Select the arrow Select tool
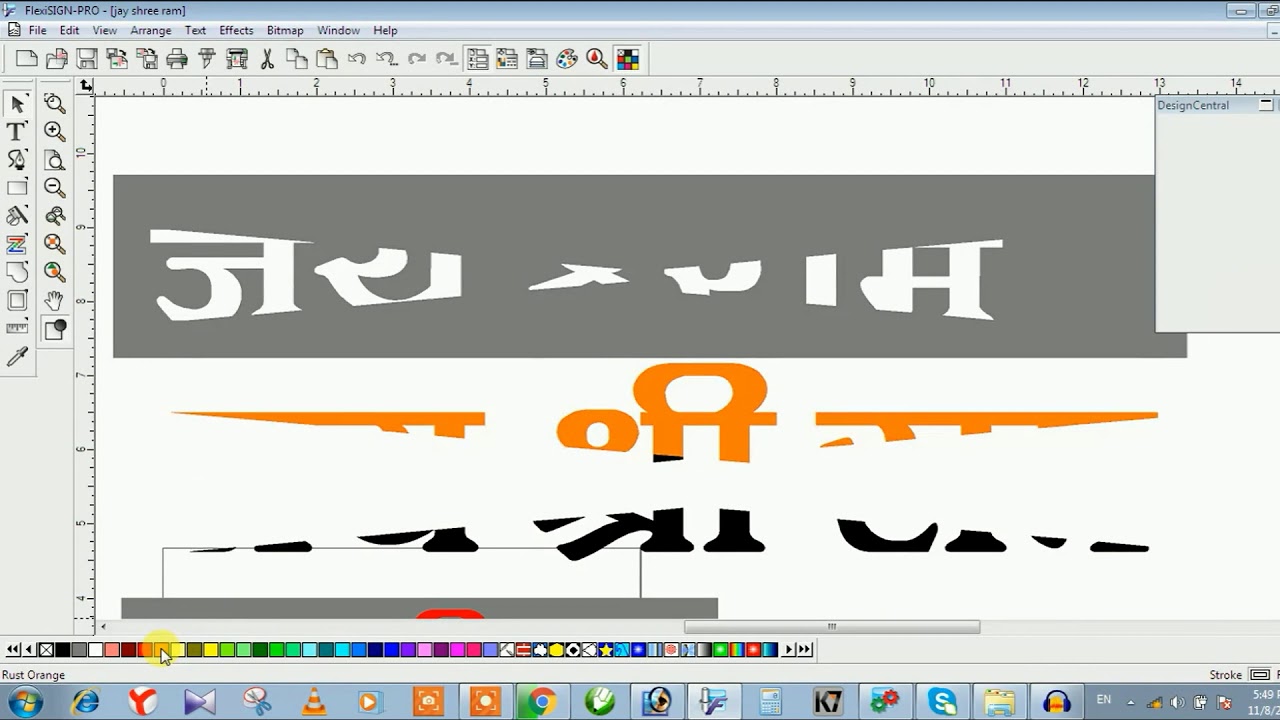Viewport: 1280px width, 720px height. point(17,104)
